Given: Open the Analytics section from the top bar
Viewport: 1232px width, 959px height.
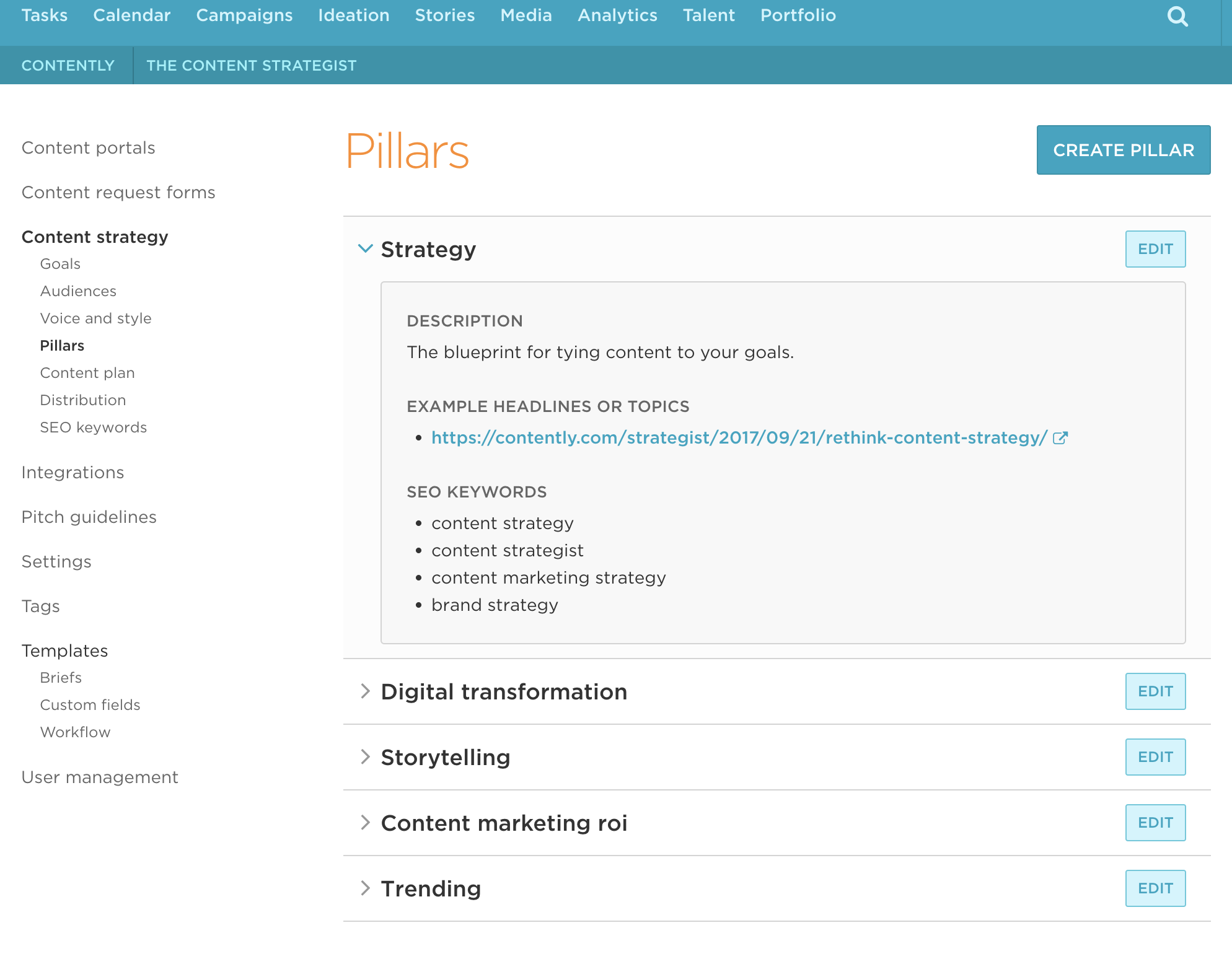Looking at the screenshot, I should [617, 15].
